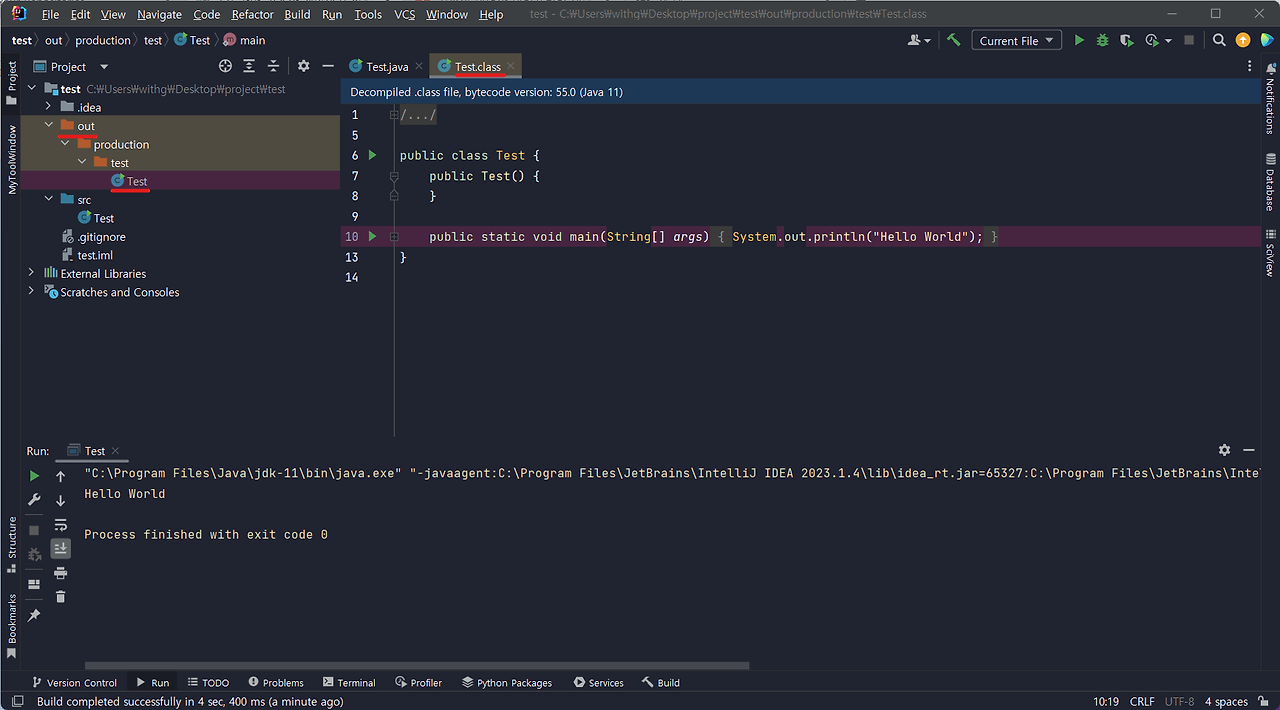The width and height of the screenshot is (1280, 710).
Task: Run the current file with green play button
Action: coord(1079,40)
